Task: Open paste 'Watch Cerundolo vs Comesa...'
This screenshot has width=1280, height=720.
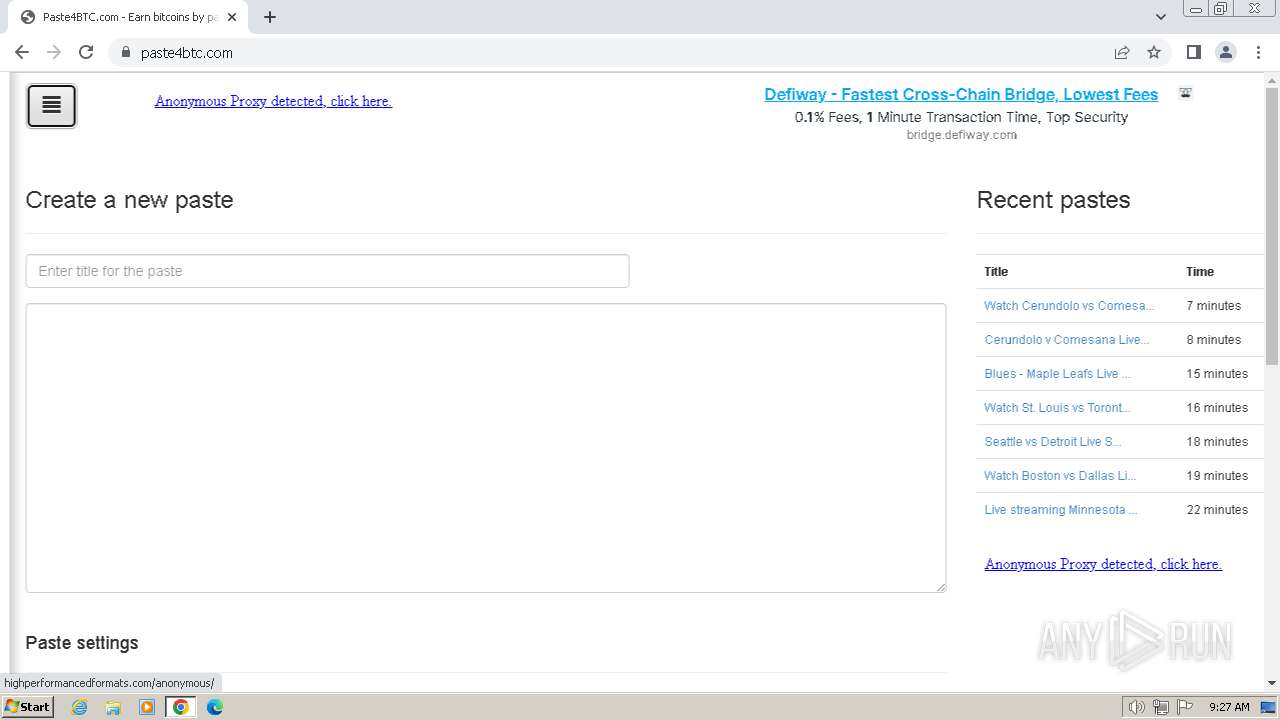Action: 1069,306
